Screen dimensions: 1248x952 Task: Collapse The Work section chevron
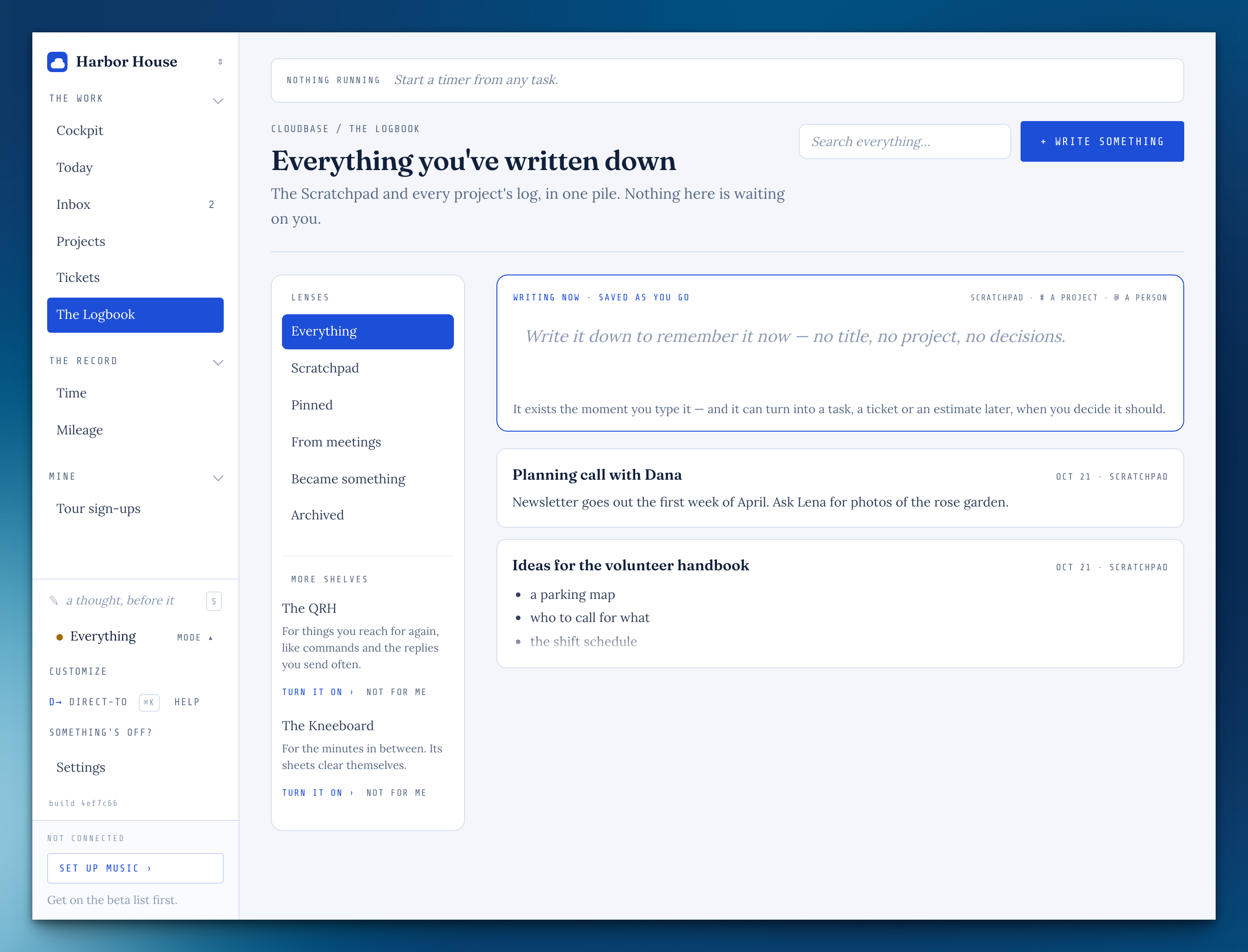(x=218, y=101)
